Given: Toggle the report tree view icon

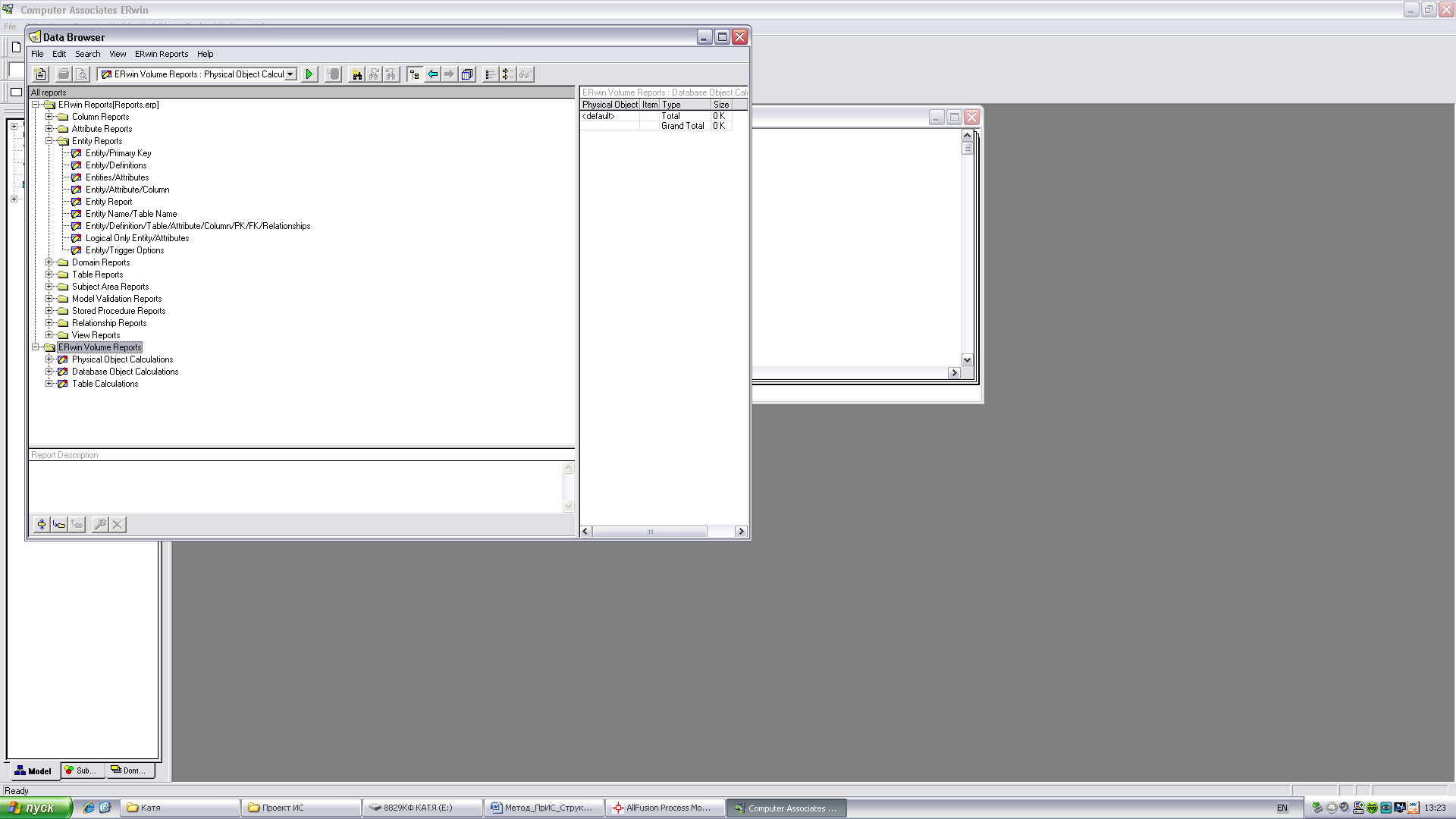Looking at the screenshot, I should (414, 74).
